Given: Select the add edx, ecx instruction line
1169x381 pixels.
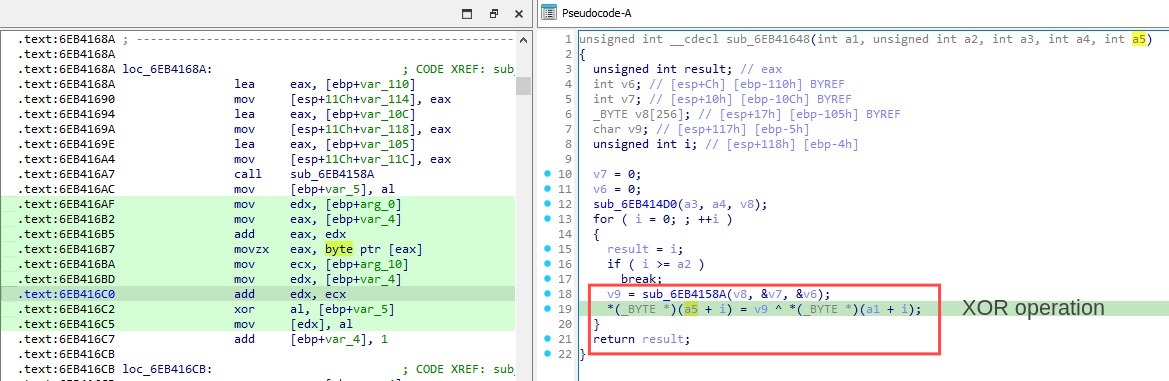Looking at the screenshot, I should click(x=265, y=294).
